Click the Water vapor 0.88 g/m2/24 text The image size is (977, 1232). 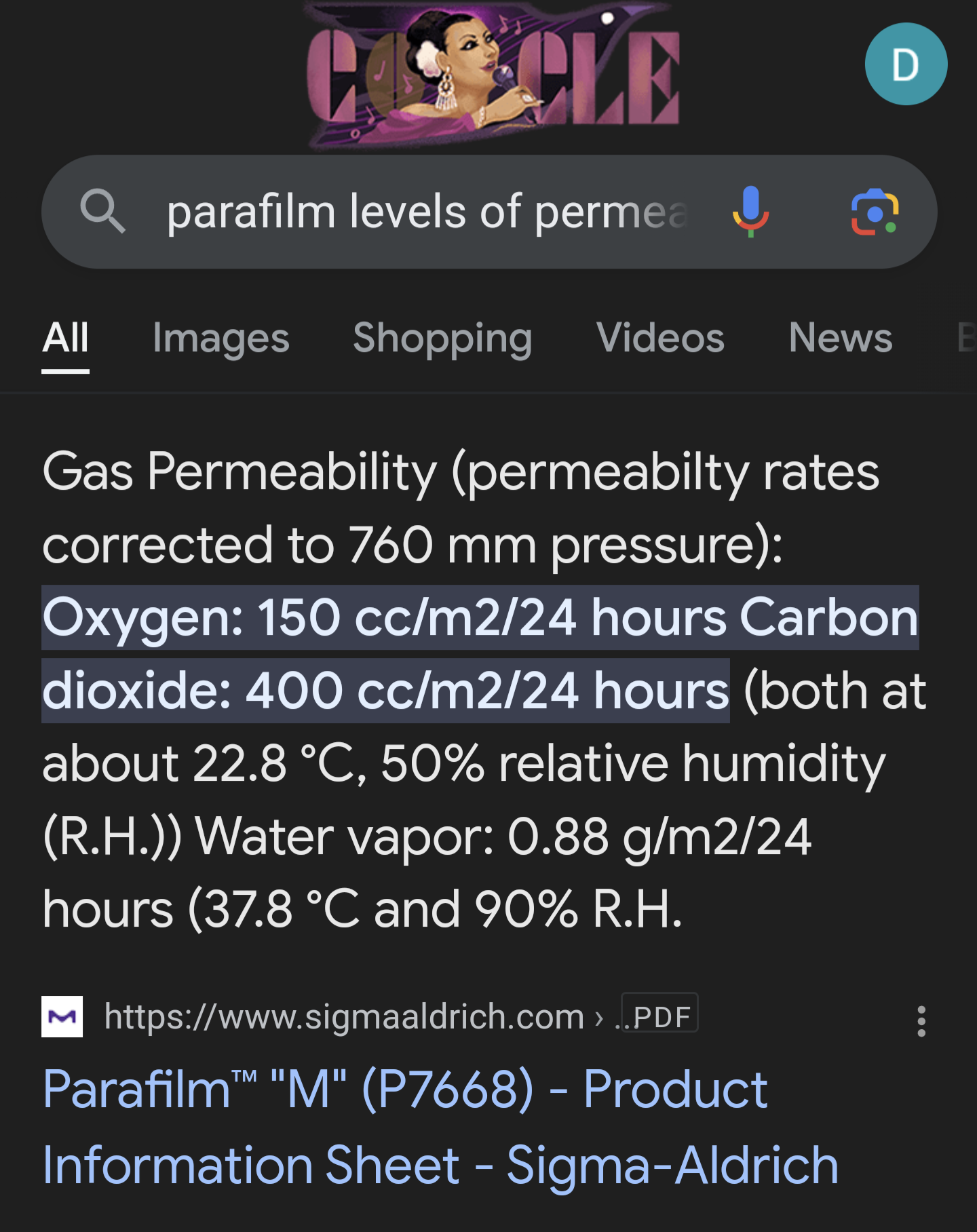click(503, 836)
